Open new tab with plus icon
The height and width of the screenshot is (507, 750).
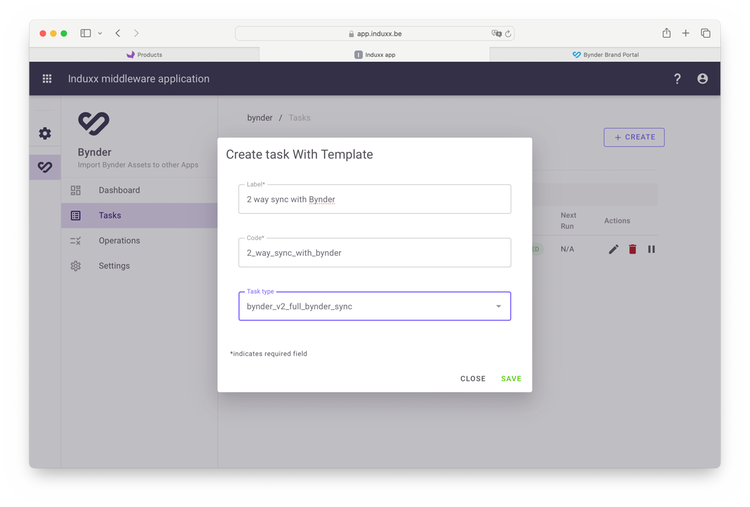coord(685,33)
